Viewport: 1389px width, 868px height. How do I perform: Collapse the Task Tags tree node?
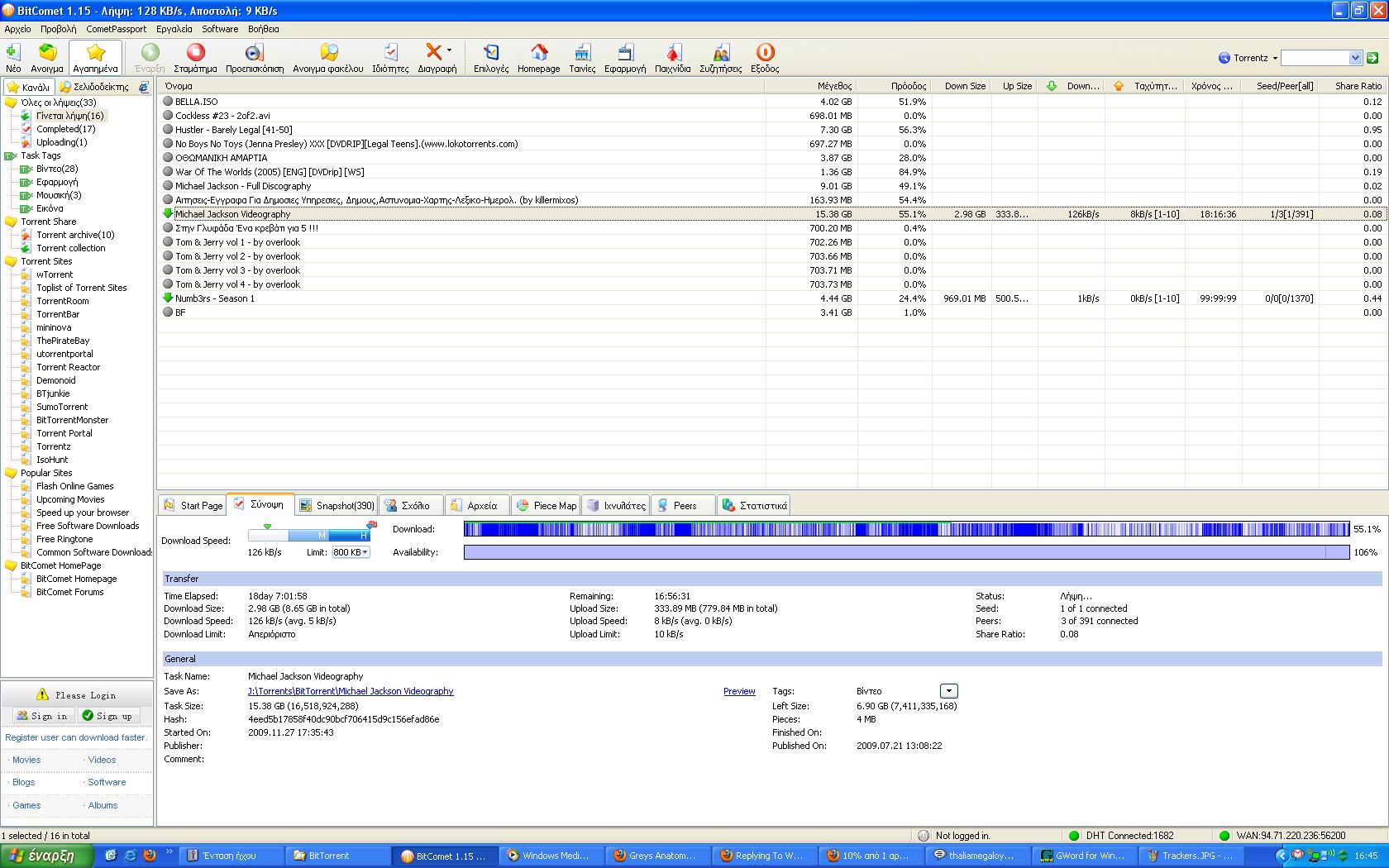coord(10,155)
